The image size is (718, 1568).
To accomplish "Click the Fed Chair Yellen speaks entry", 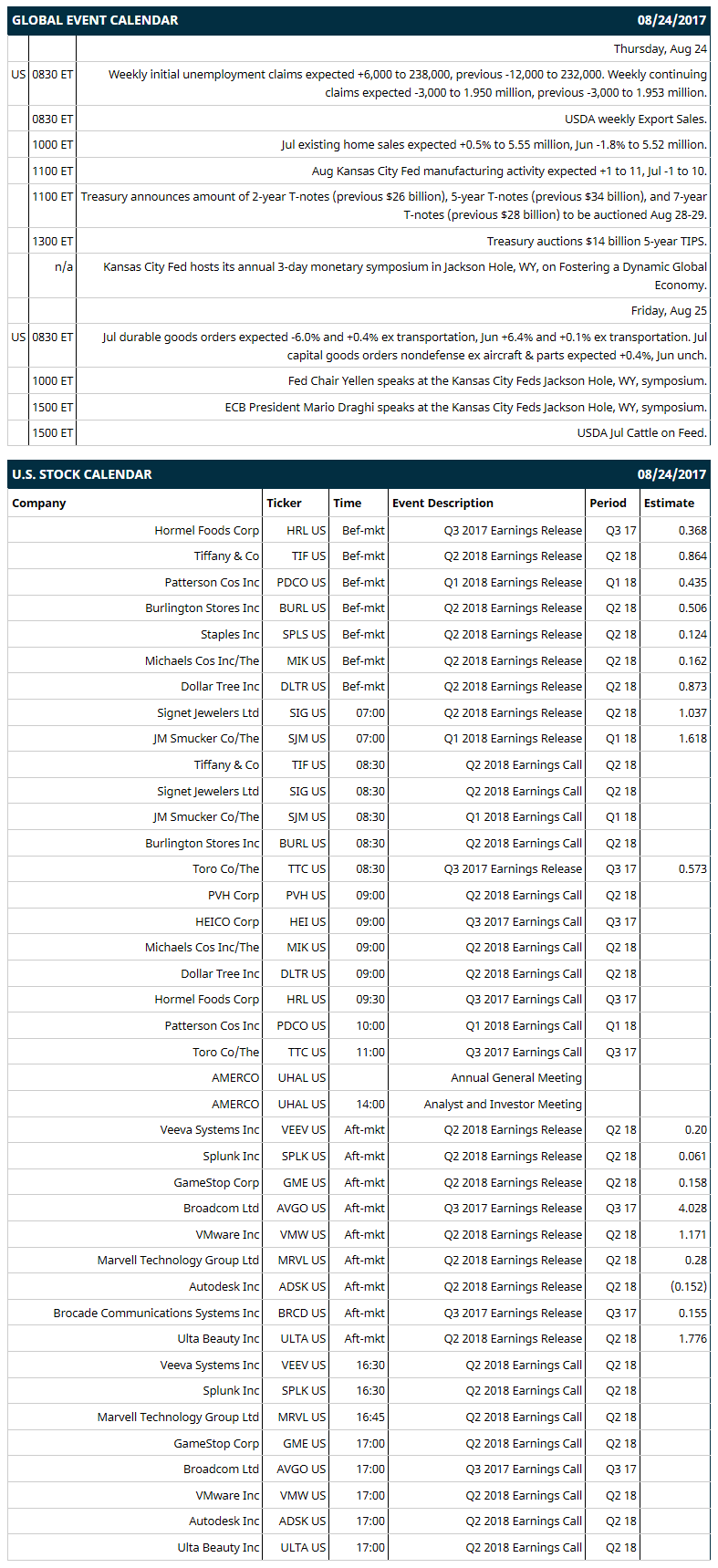I will 497,380.
